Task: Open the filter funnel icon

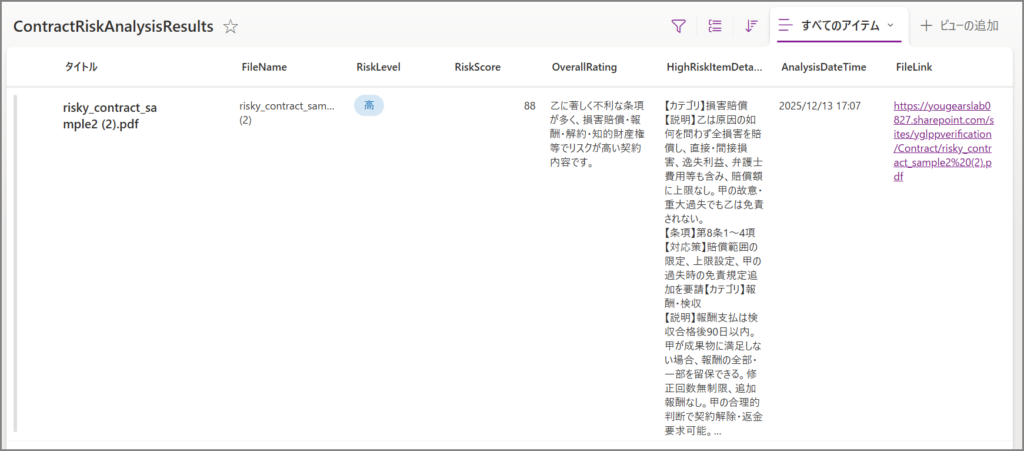Action: click(679, 25)
